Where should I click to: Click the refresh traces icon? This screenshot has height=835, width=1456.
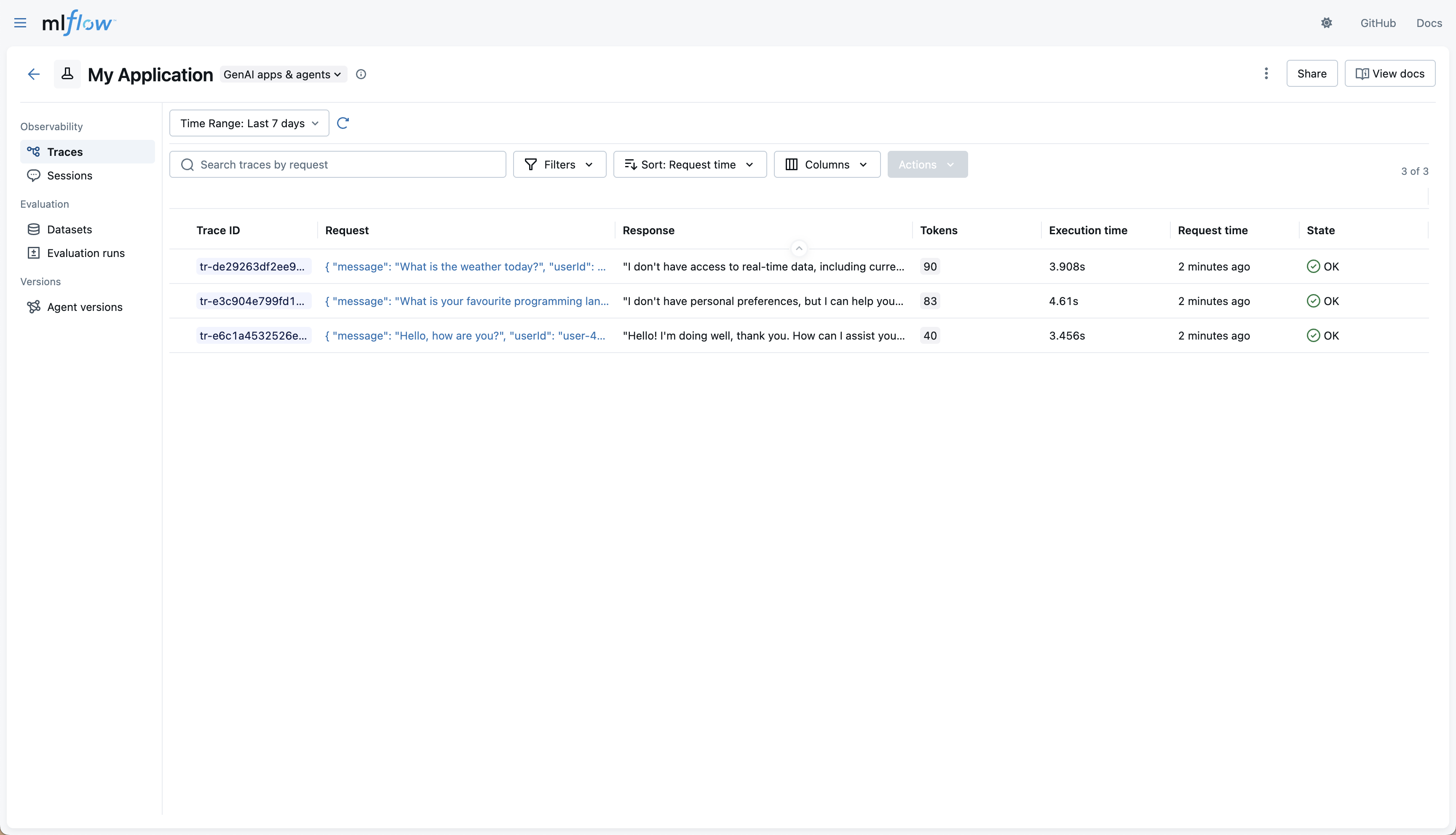coord(343,123)
